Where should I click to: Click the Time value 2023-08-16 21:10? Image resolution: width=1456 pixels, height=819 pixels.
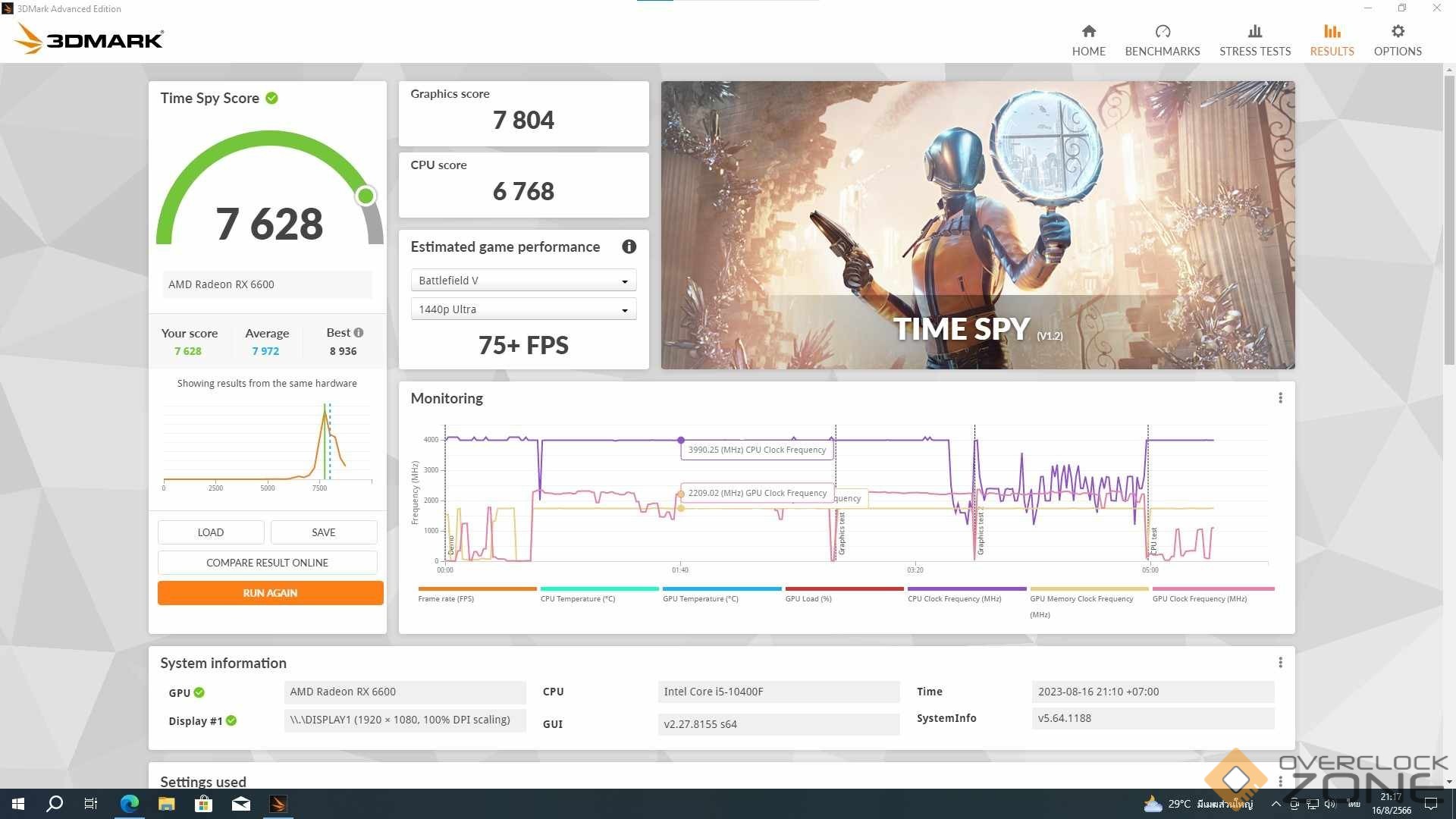pyautogui.click(x=1153, y=692)
